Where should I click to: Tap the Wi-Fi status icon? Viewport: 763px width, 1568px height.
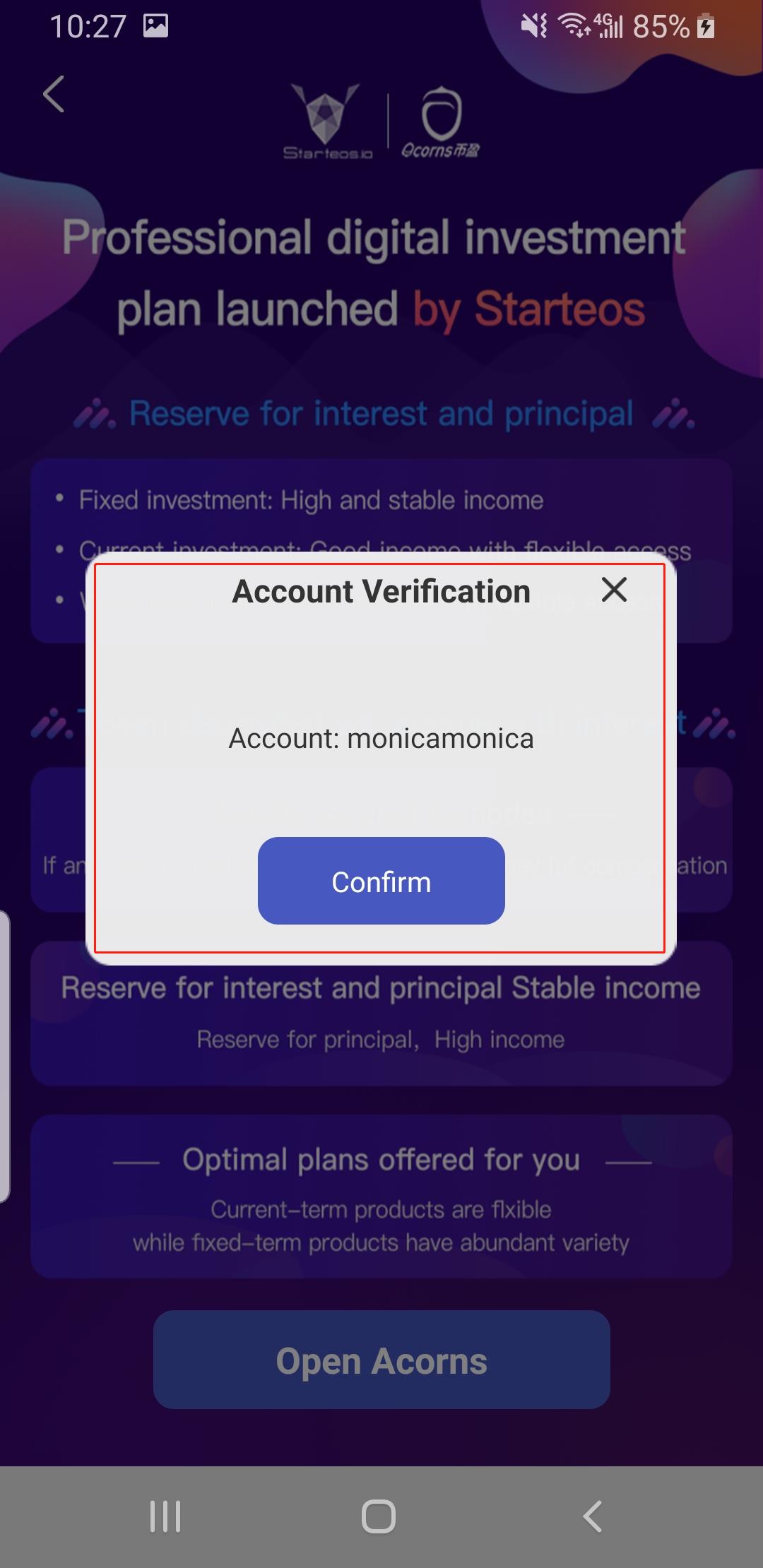click(574, 26)
